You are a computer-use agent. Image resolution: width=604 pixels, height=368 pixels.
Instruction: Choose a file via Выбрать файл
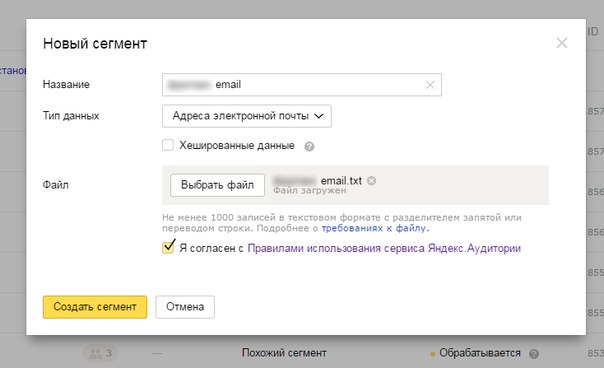[x=217, y=185]
